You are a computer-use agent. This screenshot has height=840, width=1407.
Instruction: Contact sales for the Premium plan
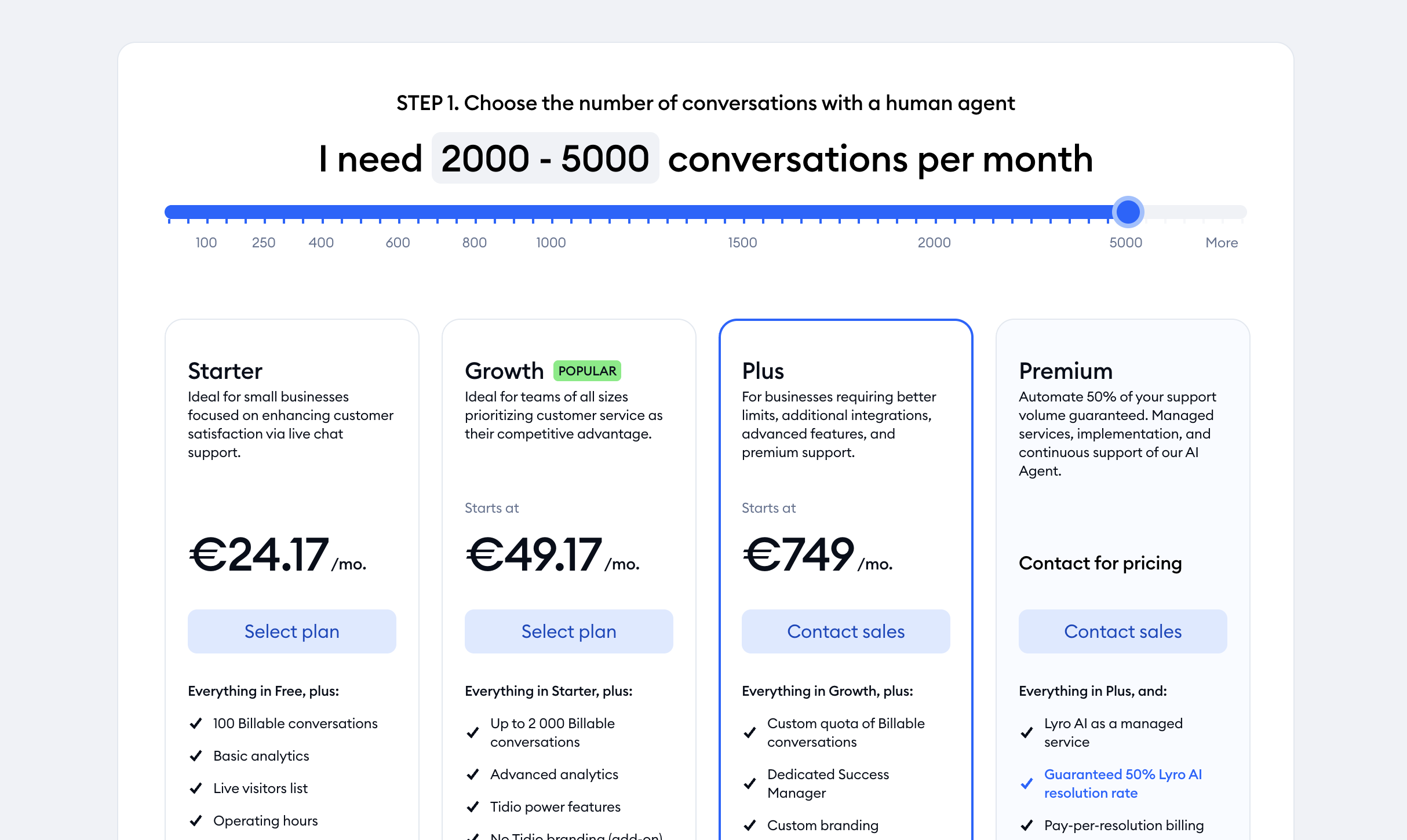pos(1122,631)
